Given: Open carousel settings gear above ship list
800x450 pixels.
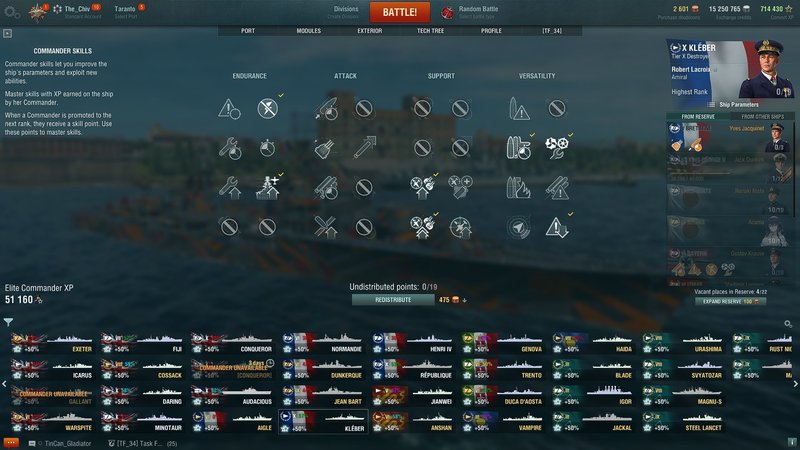Looking at the screenshot, I should point(788,324).
